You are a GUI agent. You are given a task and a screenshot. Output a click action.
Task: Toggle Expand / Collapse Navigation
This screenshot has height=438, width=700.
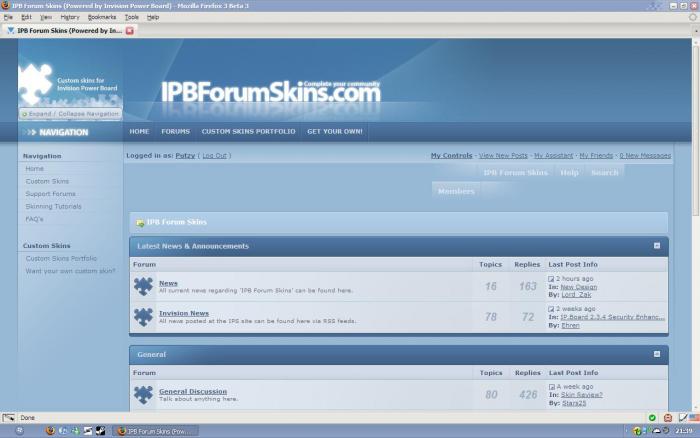click(70, 114)
